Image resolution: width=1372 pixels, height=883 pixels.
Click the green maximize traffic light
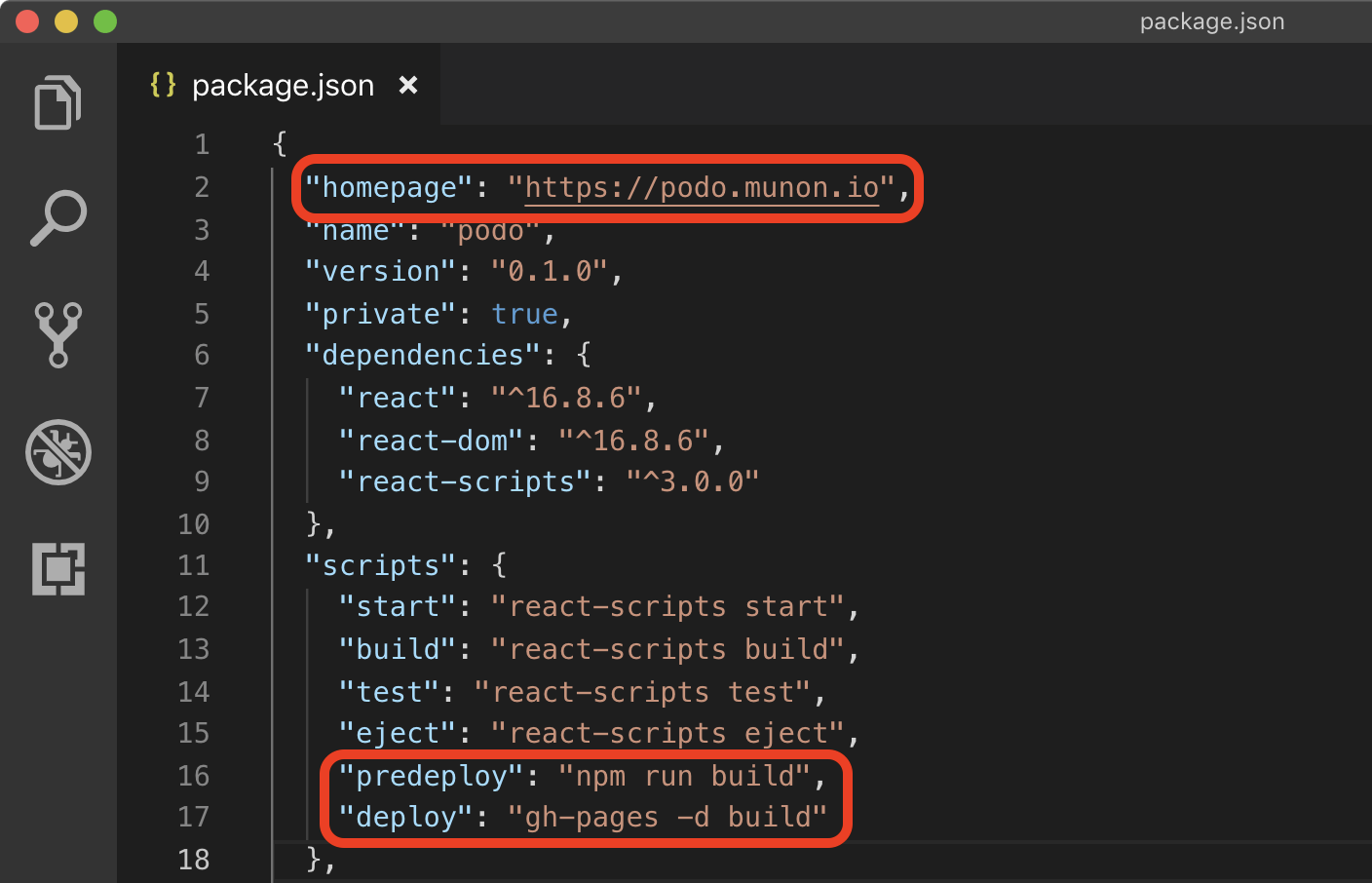pyautogui.click(x=104, y=20)
